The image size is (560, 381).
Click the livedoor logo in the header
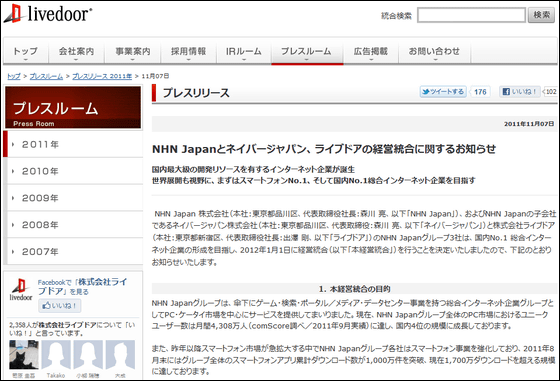tap(48, 14)
